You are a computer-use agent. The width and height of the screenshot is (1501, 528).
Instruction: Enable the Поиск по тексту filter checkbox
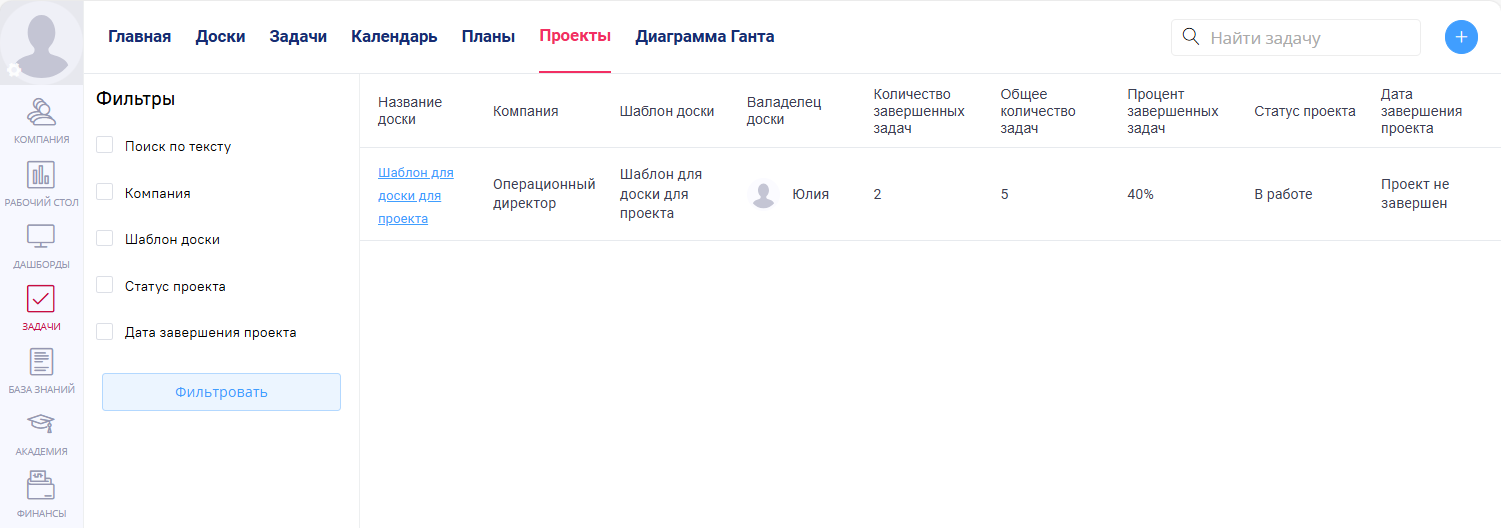[x=104, y=146]
